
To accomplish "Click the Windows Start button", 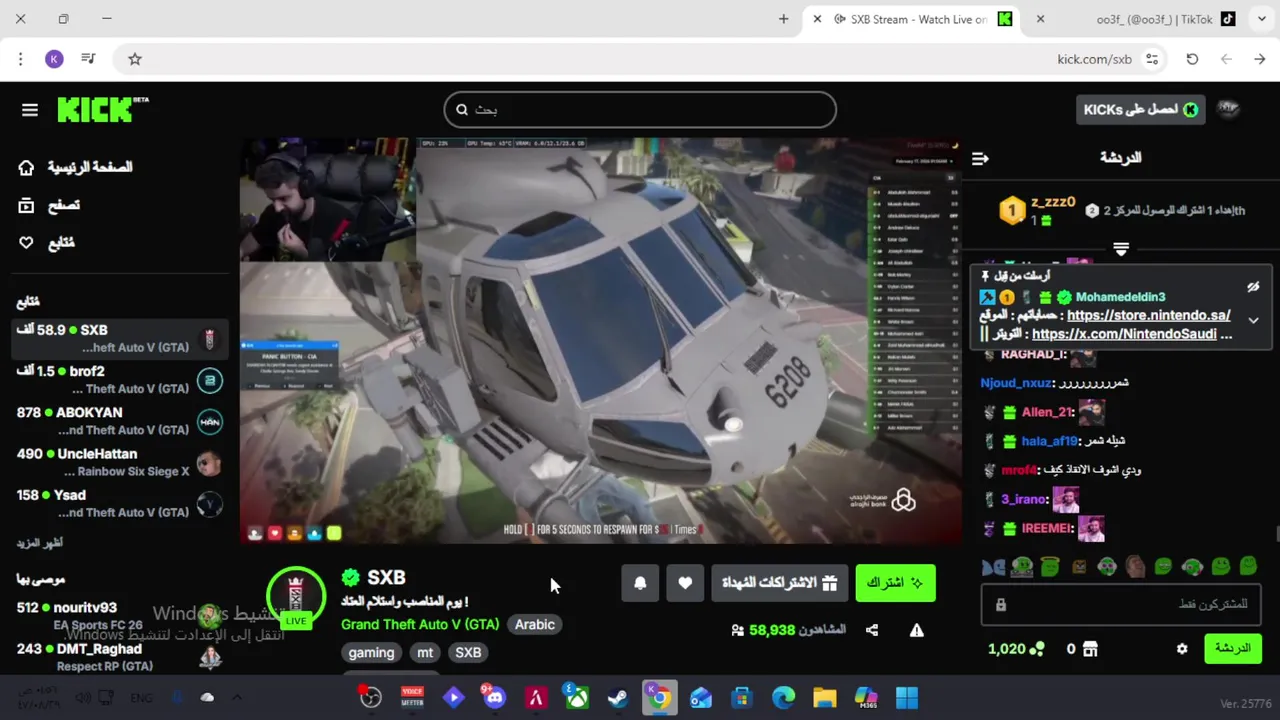I will click(907, 697).
